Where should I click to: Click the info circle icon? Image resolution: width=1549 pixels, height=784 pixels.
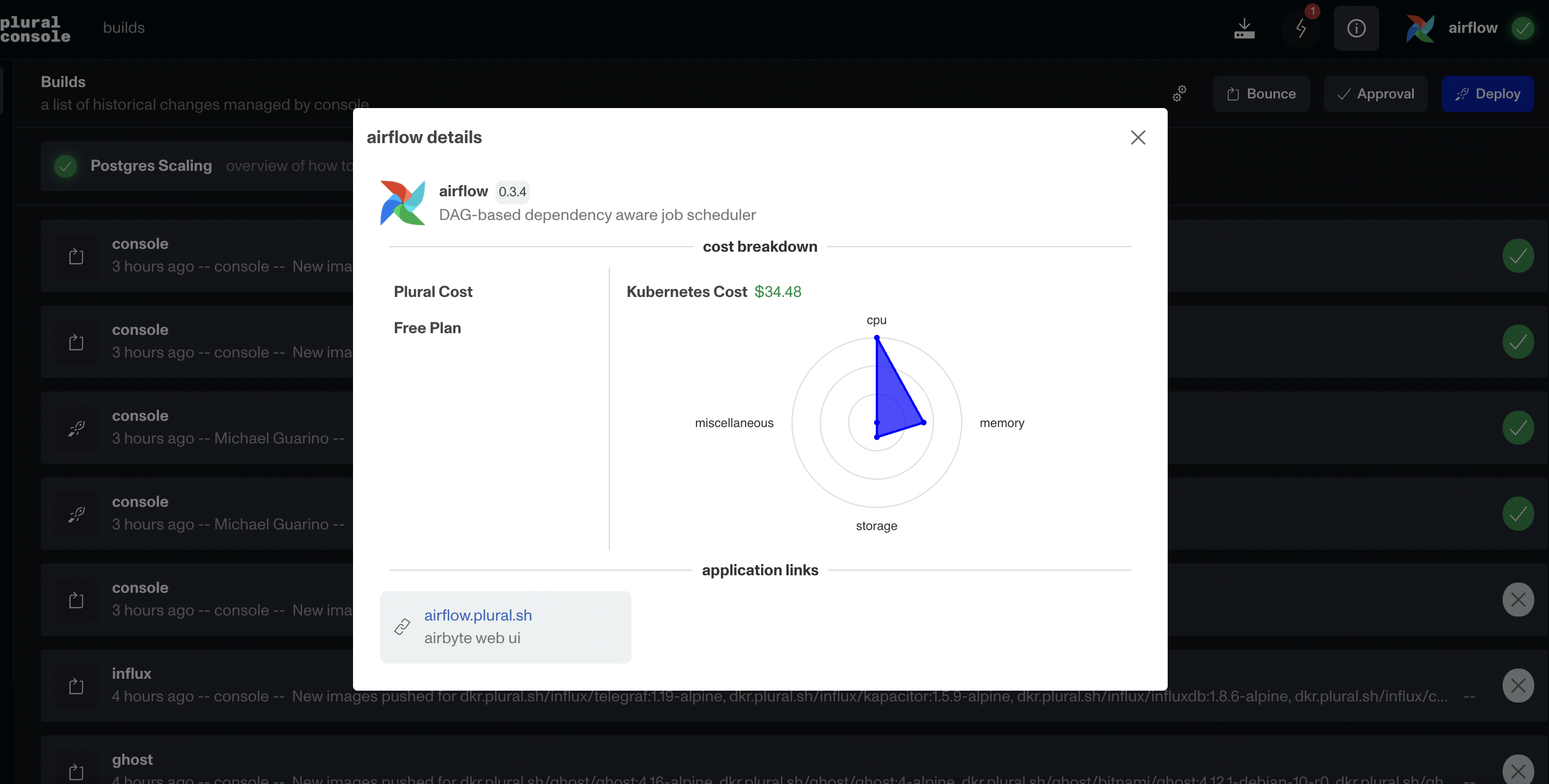(1356, 28)
